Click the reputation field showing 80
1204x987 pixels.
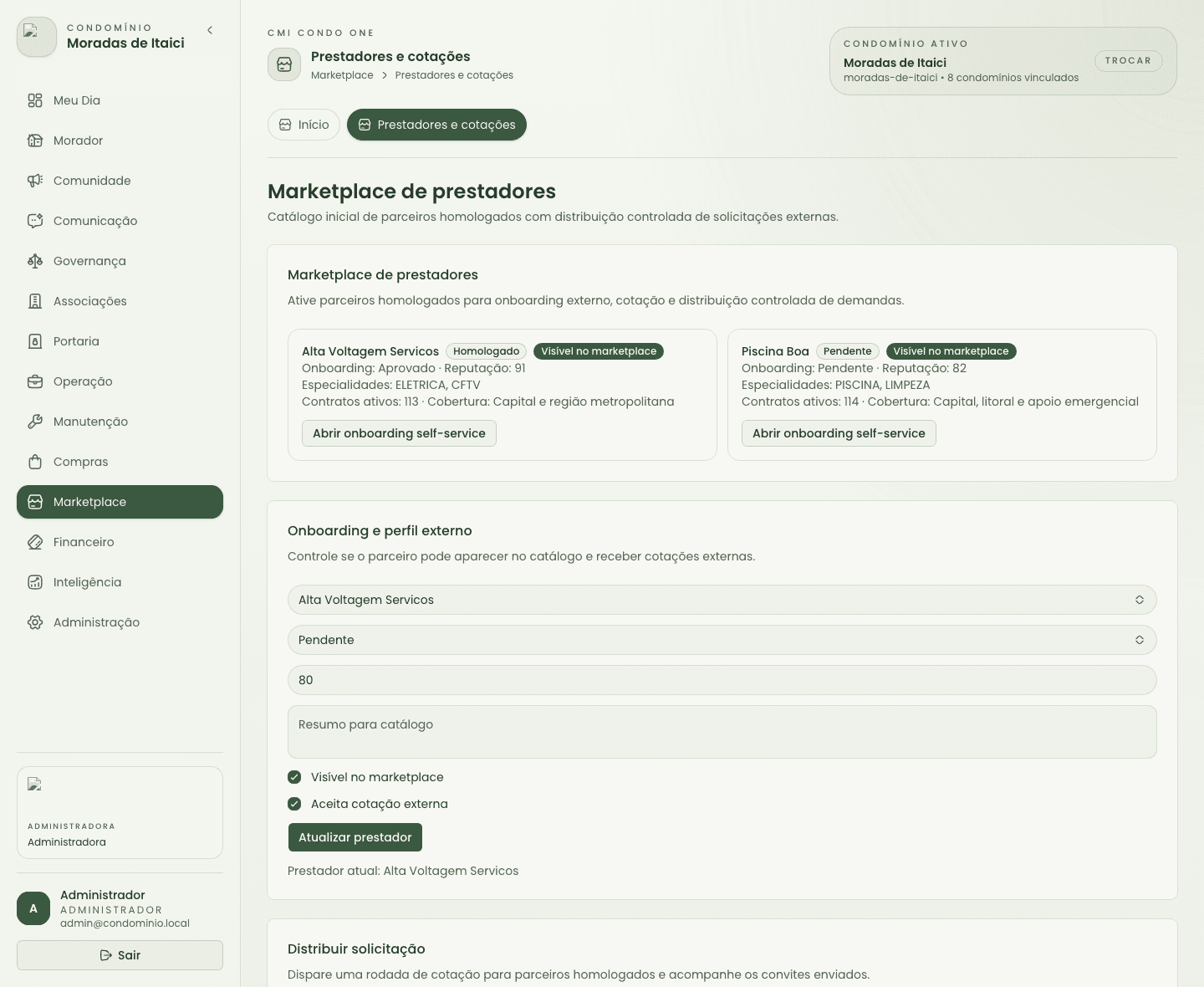tap(722, 680)
